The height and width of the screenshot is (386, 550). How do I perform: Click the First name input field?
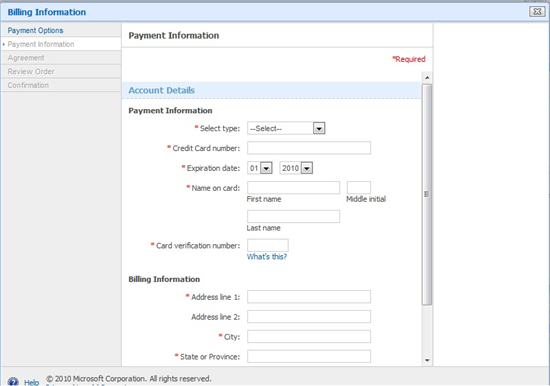[293, 187]
